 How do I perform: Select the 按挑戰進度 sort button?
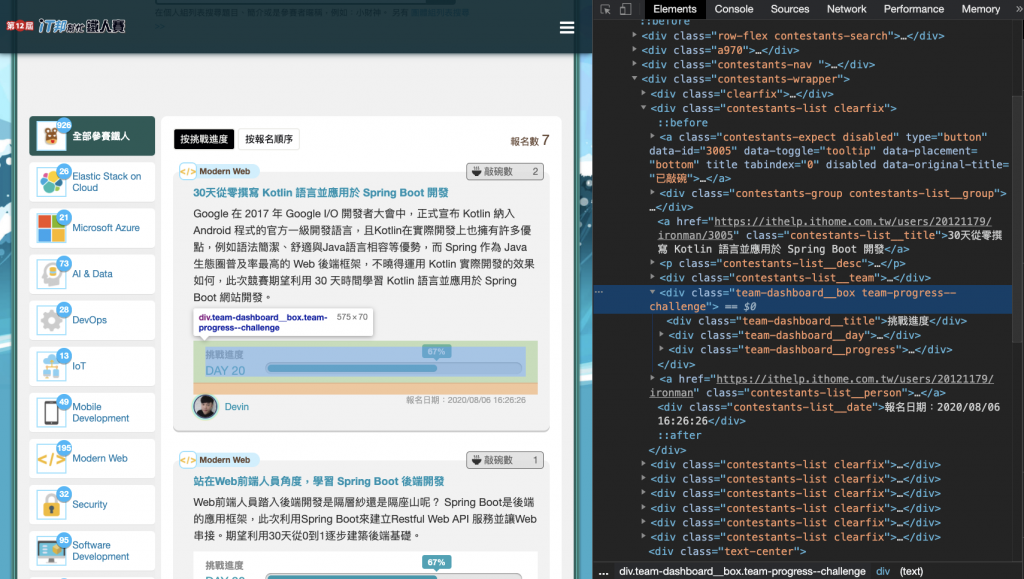point(204,139)
